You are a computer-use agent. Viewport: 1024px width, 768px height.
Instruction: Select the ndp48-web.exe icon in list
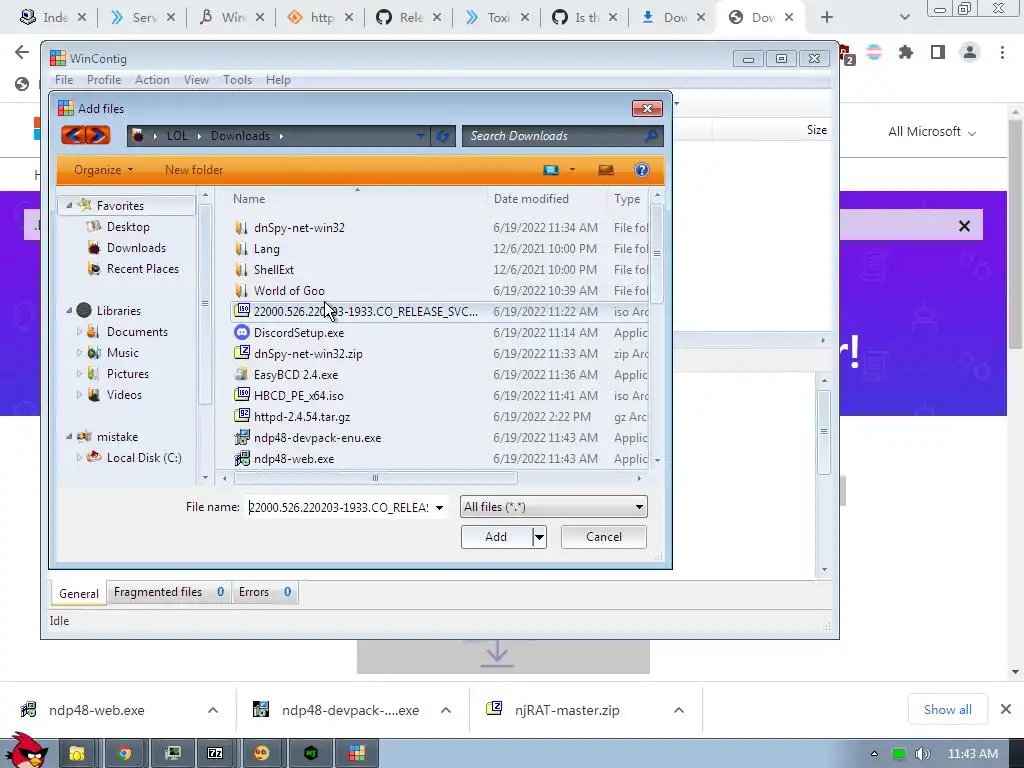(242, 458)
